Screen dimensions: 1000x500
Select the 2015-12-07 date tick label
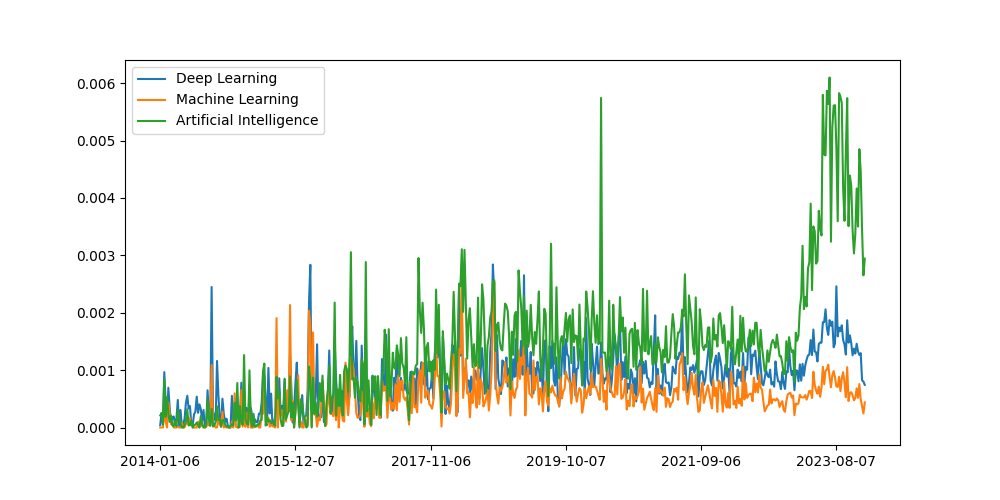click(295, 462)
